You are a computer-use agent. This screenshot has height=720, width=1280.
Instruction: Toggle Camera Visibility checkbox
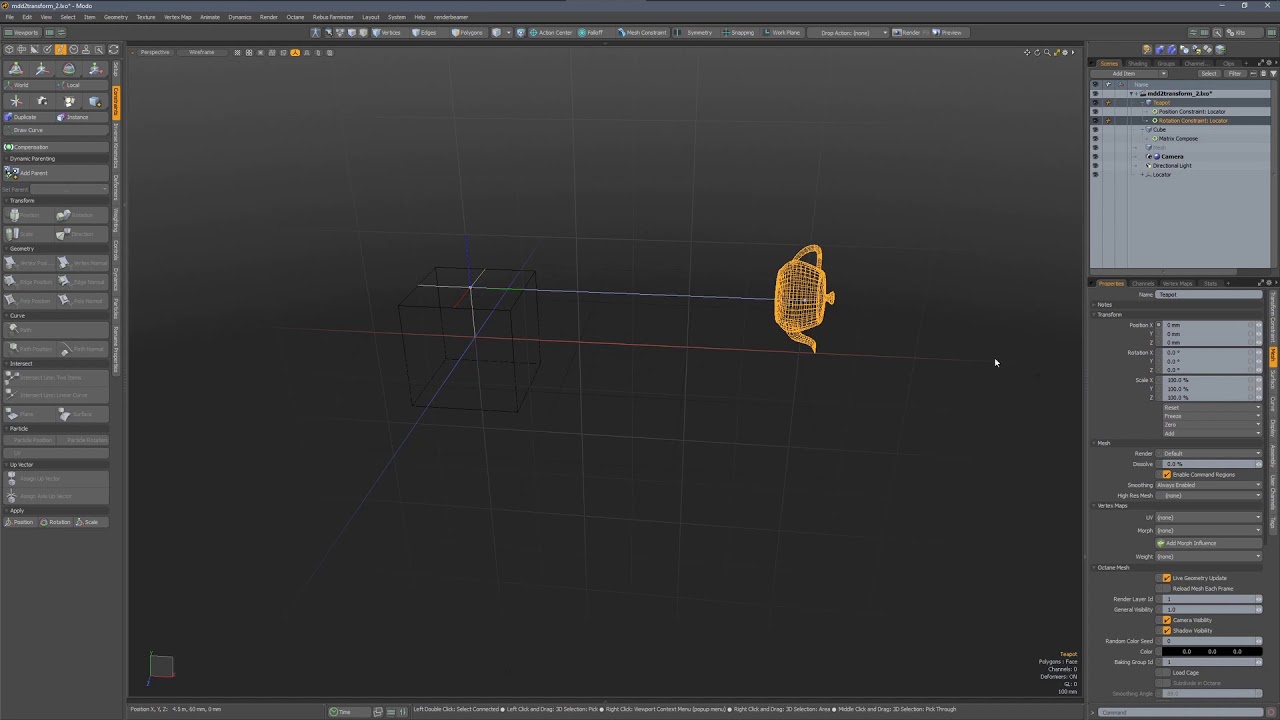[1166, 620]
